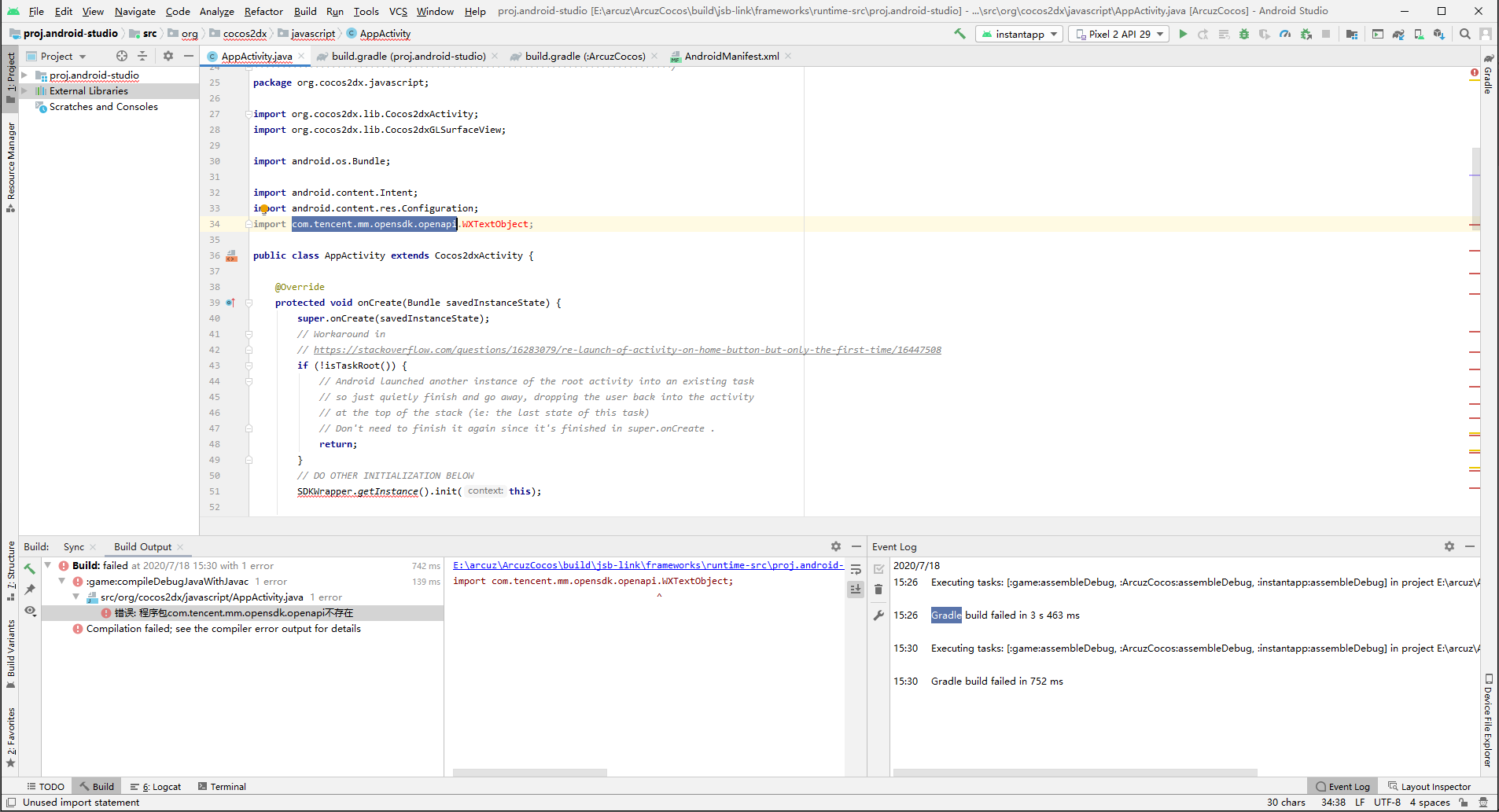Open Project panel settings gear
The width and height of the screenshot is (1499, 812).
(168, 56)
